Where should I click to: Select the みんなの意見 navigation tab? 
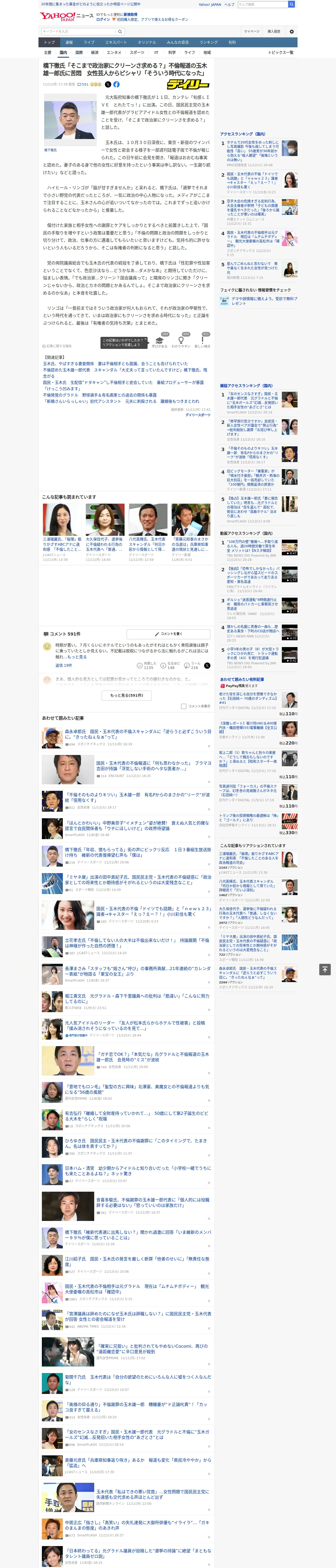coord(178,43)
